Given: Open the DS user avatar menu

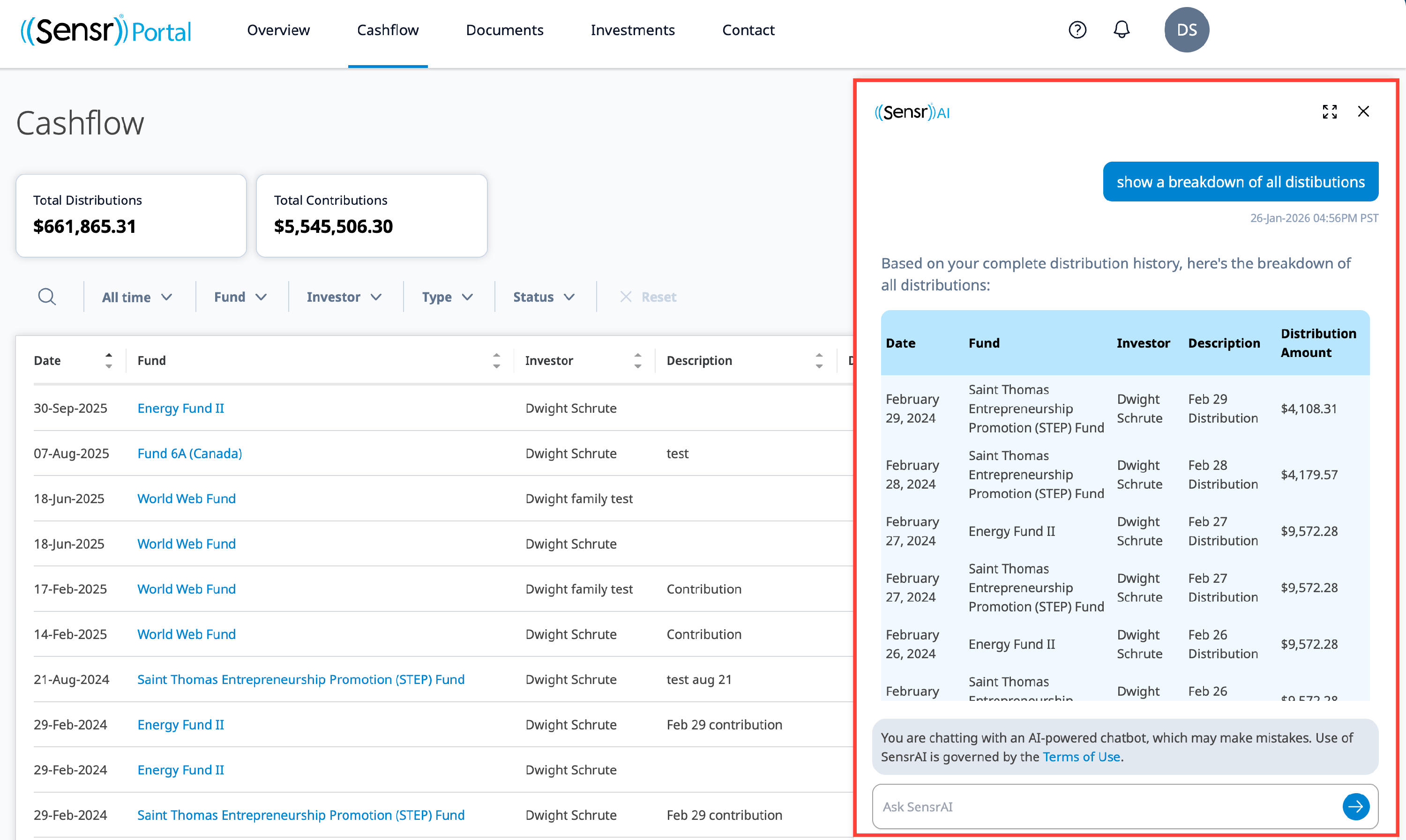Looking at the screenshot, I should click(1186, 30).
